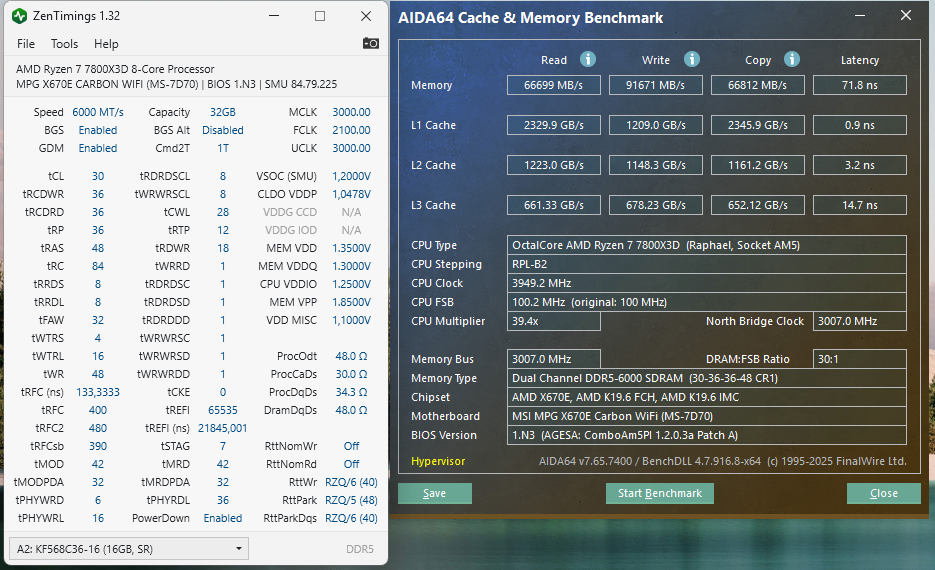
Task: Click the CPU Clock value 3949.2 MHz
Action: 707,283
